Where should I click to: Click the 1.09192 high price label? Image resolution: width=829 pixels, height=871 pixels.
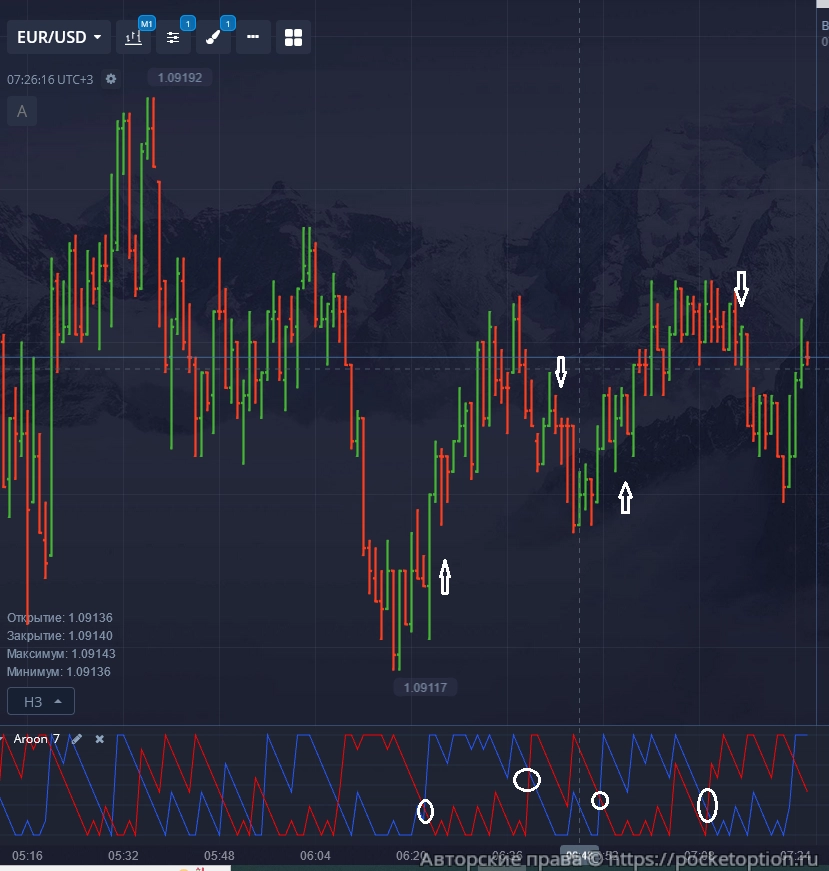point(180,77)
